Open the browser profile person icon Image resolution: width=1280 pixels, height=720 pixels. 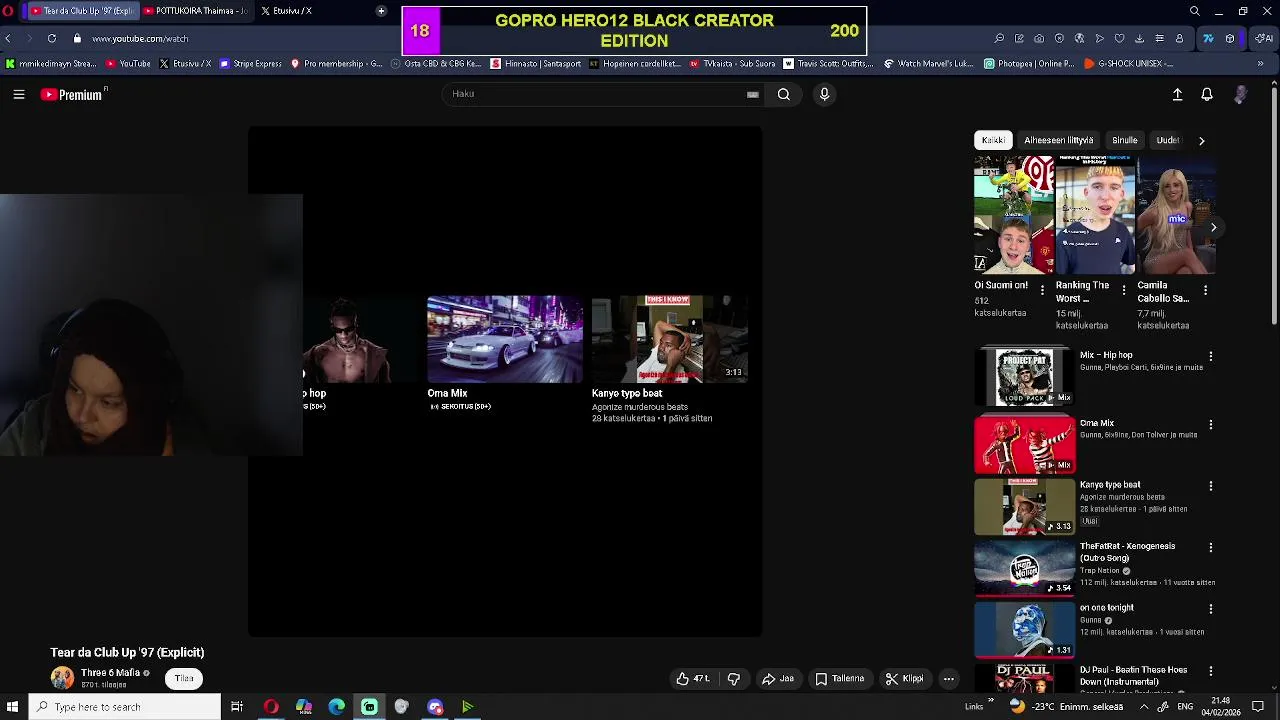tap(1179, 38)
